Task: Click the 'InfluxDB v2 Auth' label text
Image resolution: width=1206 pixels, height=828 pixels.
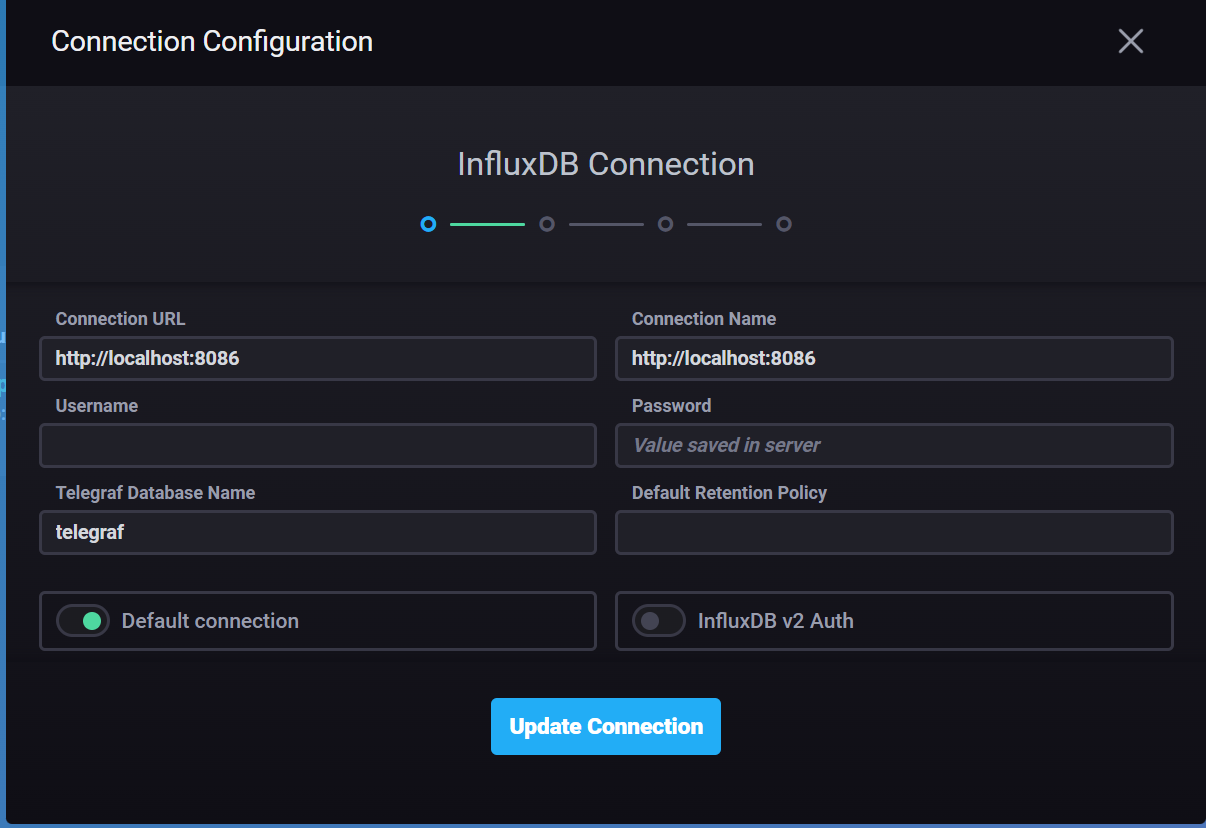Action: tap(776, 621)
